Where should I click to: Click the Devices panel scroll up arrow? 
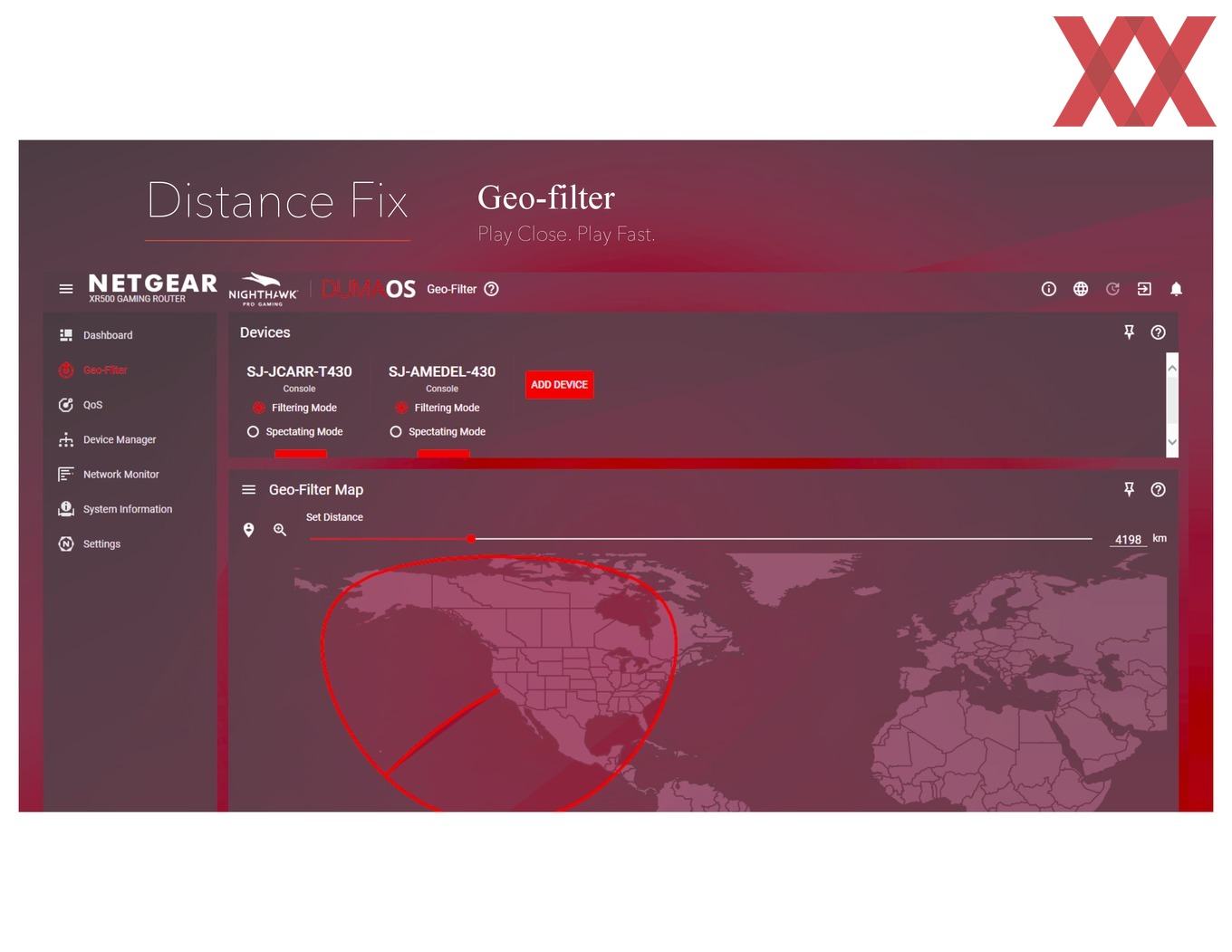pyautogui.click(x=1172, y=368)
